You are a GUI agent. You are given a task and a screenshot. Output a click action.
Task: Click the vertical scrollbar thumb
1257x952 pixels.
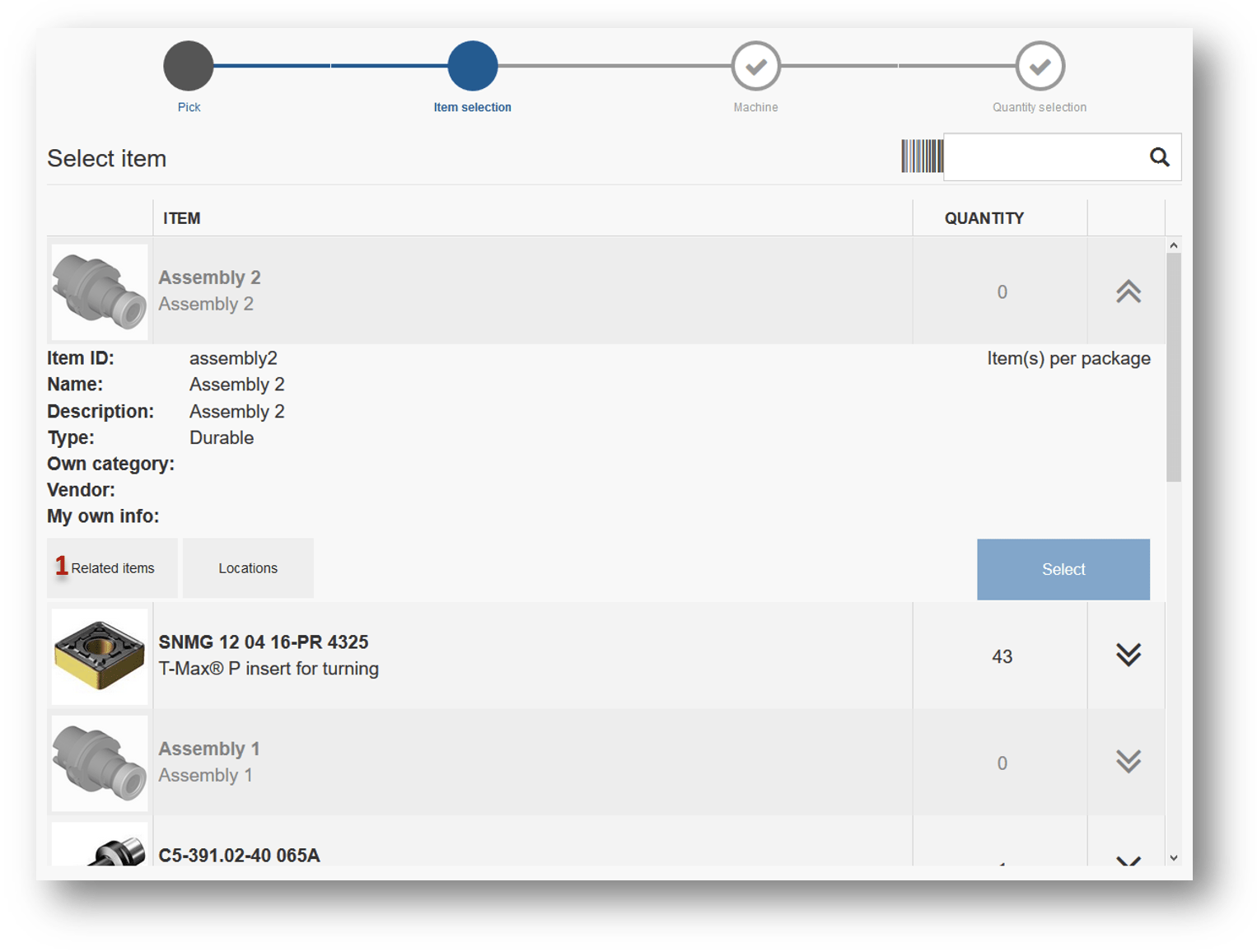click(1174, 366)
